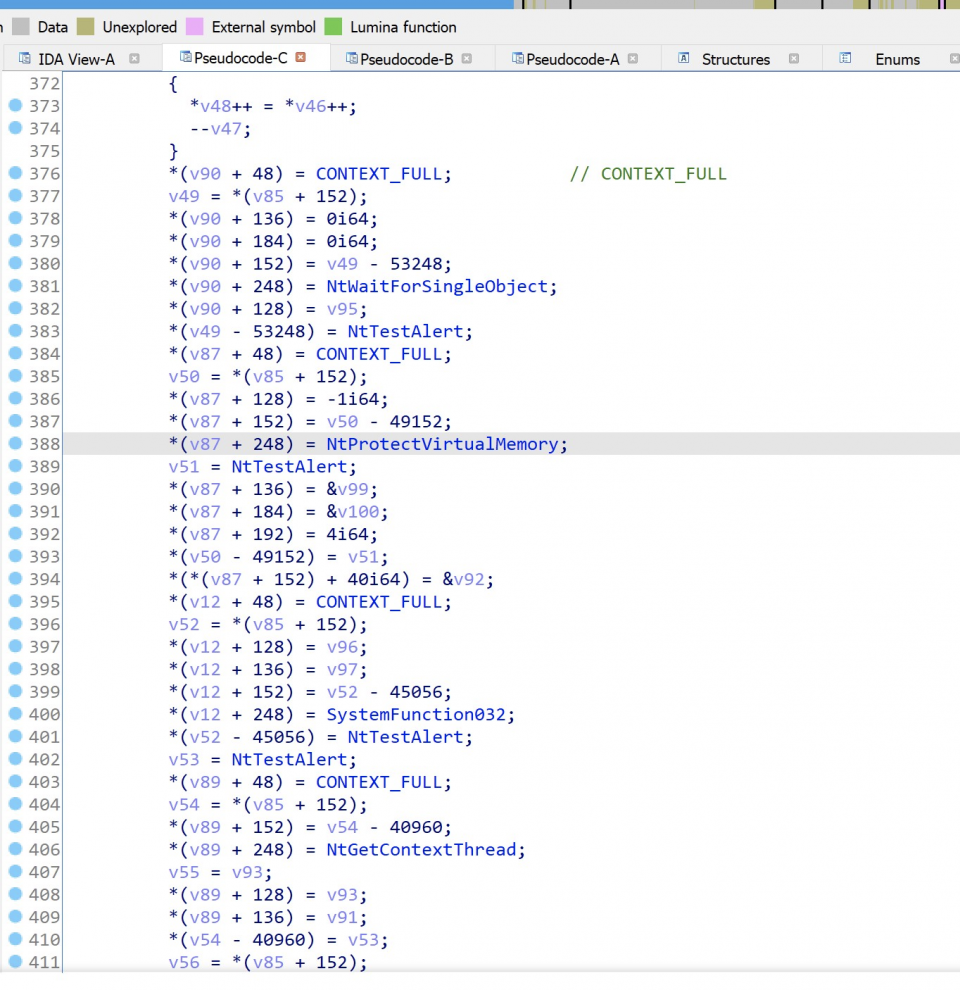The height and width of the screenshot is (990, 960).
Task: Click the // CONTEXT_FULL comment on line 376
Action: pos(648,174)
